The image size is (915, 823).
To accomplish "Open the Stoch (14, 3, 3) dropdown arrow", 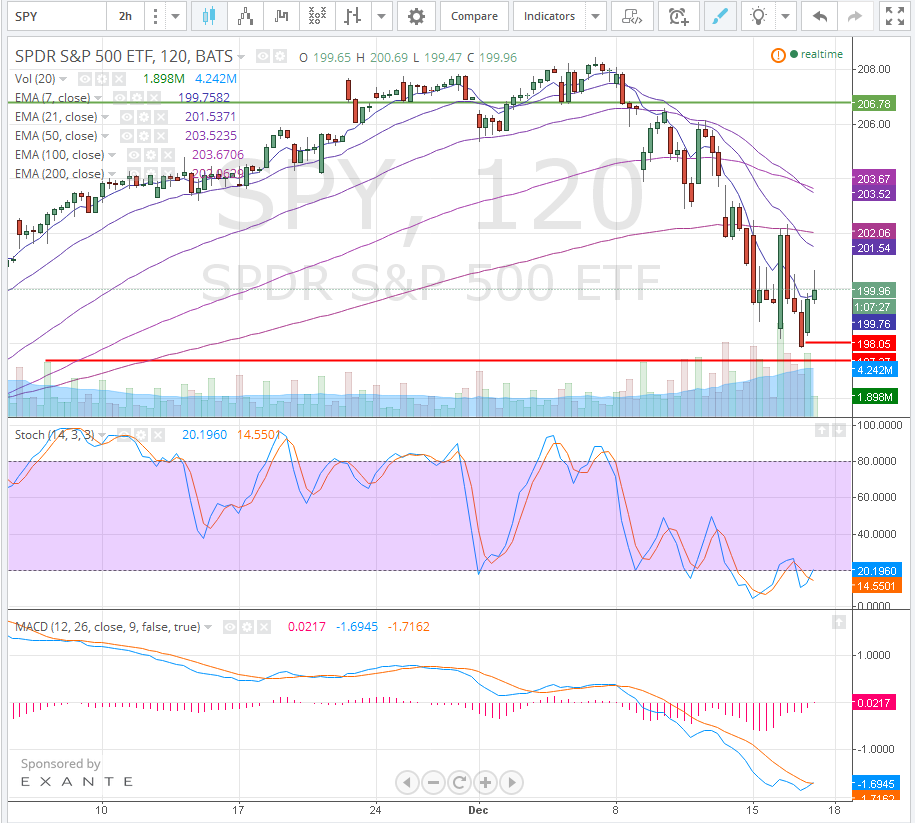I will click(x=102, y=435).
